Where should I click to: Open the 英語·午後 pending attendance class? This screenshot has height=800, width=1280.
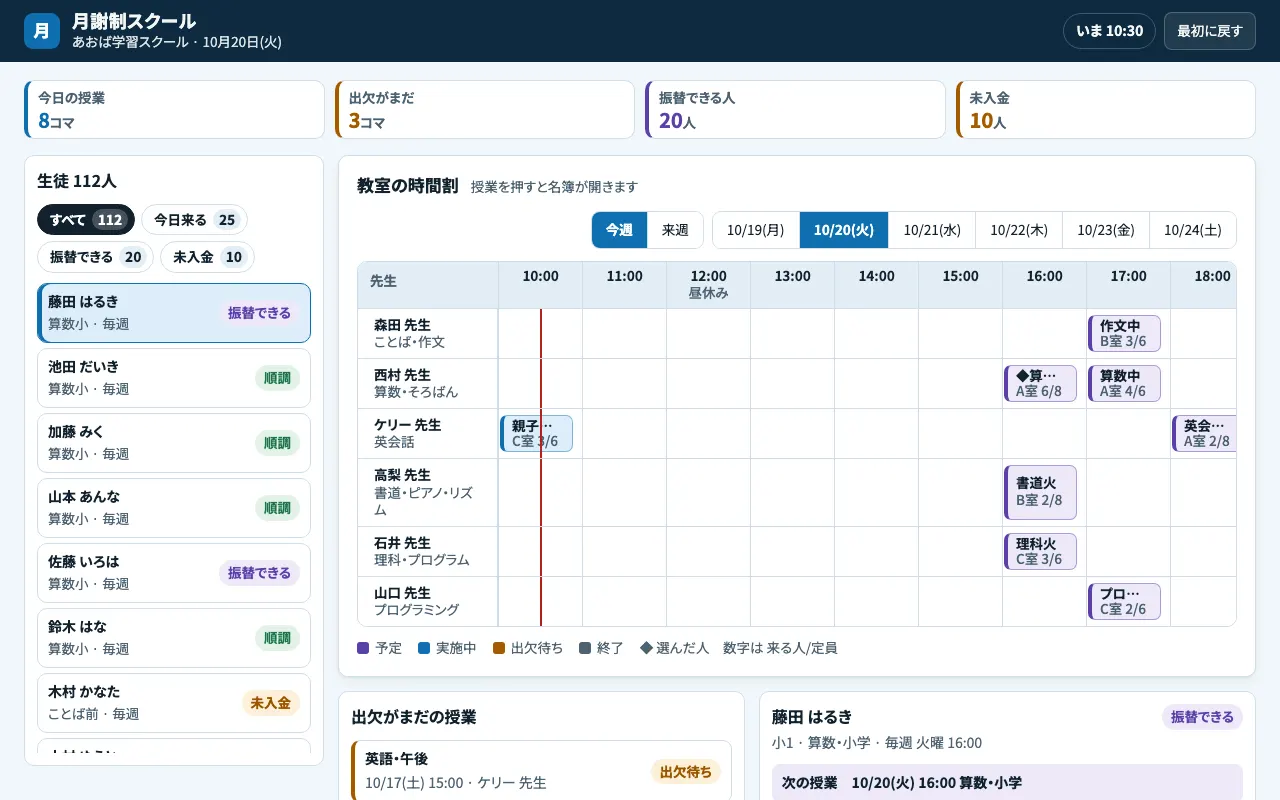[x=541, y=771]
